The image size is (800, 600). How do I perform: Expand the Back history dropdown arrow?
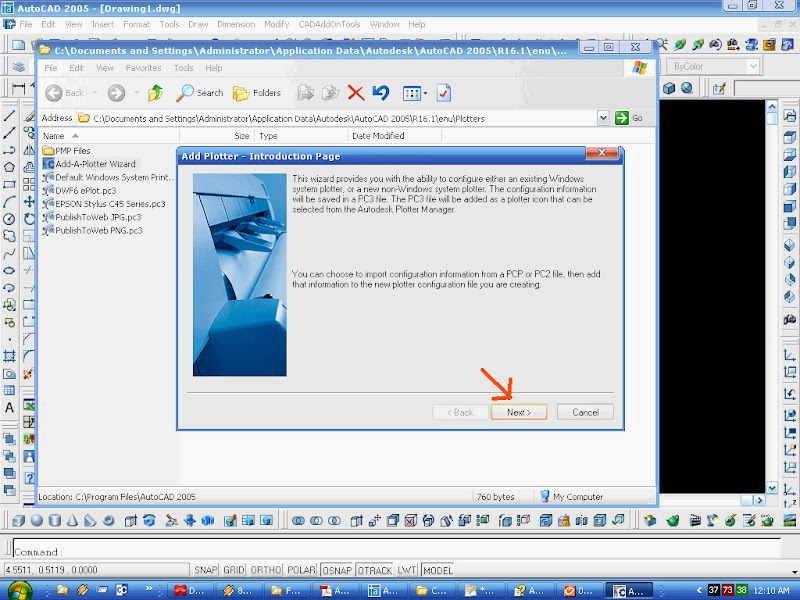(95, 93)
